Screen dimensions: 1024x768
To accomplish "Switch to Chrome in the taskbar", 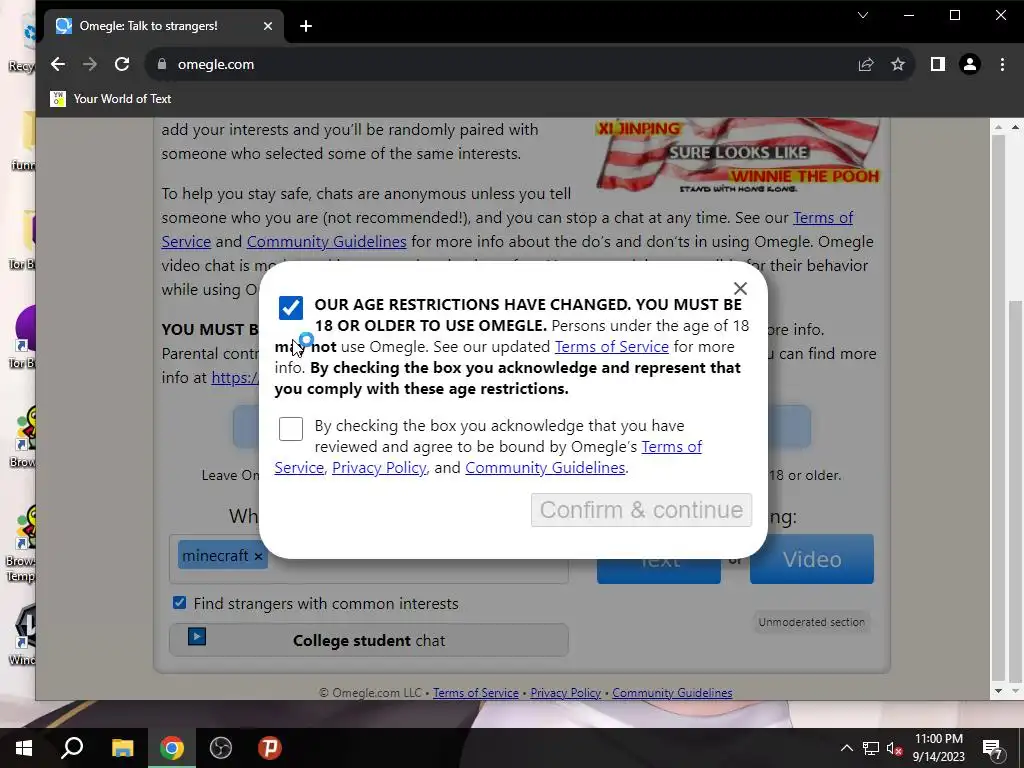I will (x=172, y=748).
